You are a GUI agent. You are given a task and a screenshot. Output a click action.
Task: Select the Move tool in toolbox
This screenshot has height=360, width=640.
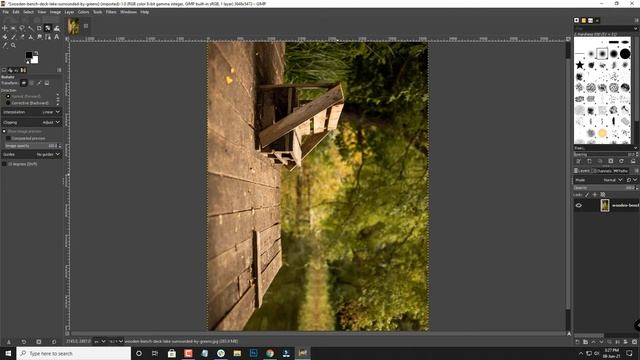pyautogui.click(x=4, y=28)
